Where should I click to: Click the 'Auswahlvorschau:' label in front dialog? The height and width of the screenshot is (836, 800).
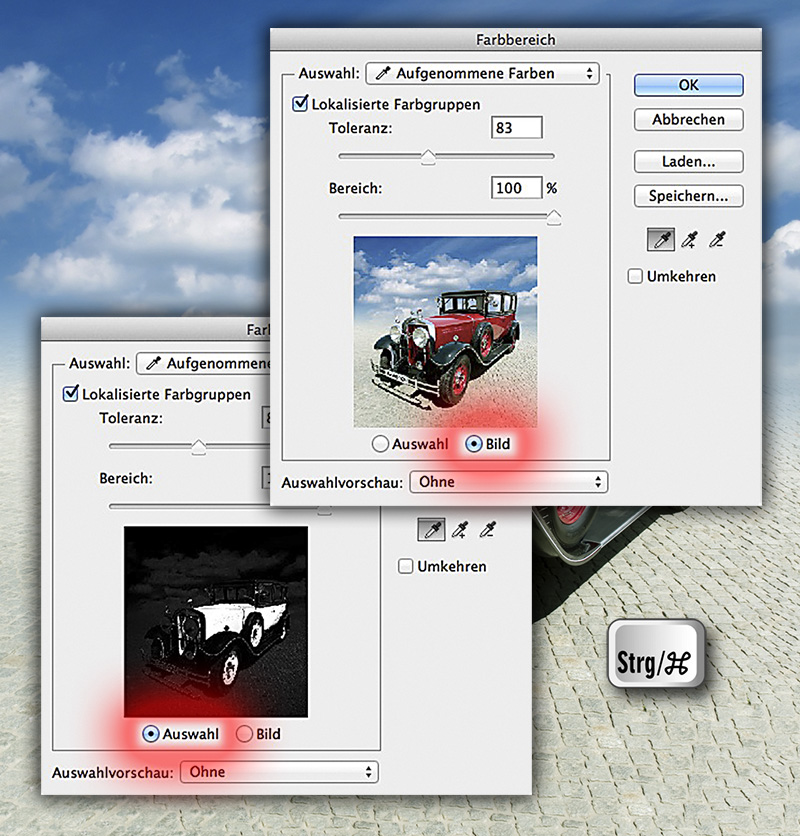tap(342, 483)
